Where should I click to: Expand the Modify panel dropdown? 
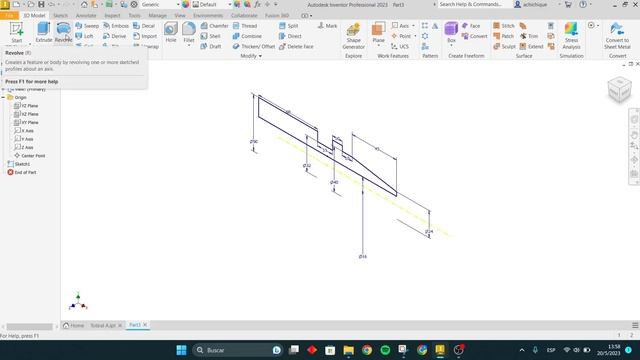click(x=251, y=56)
